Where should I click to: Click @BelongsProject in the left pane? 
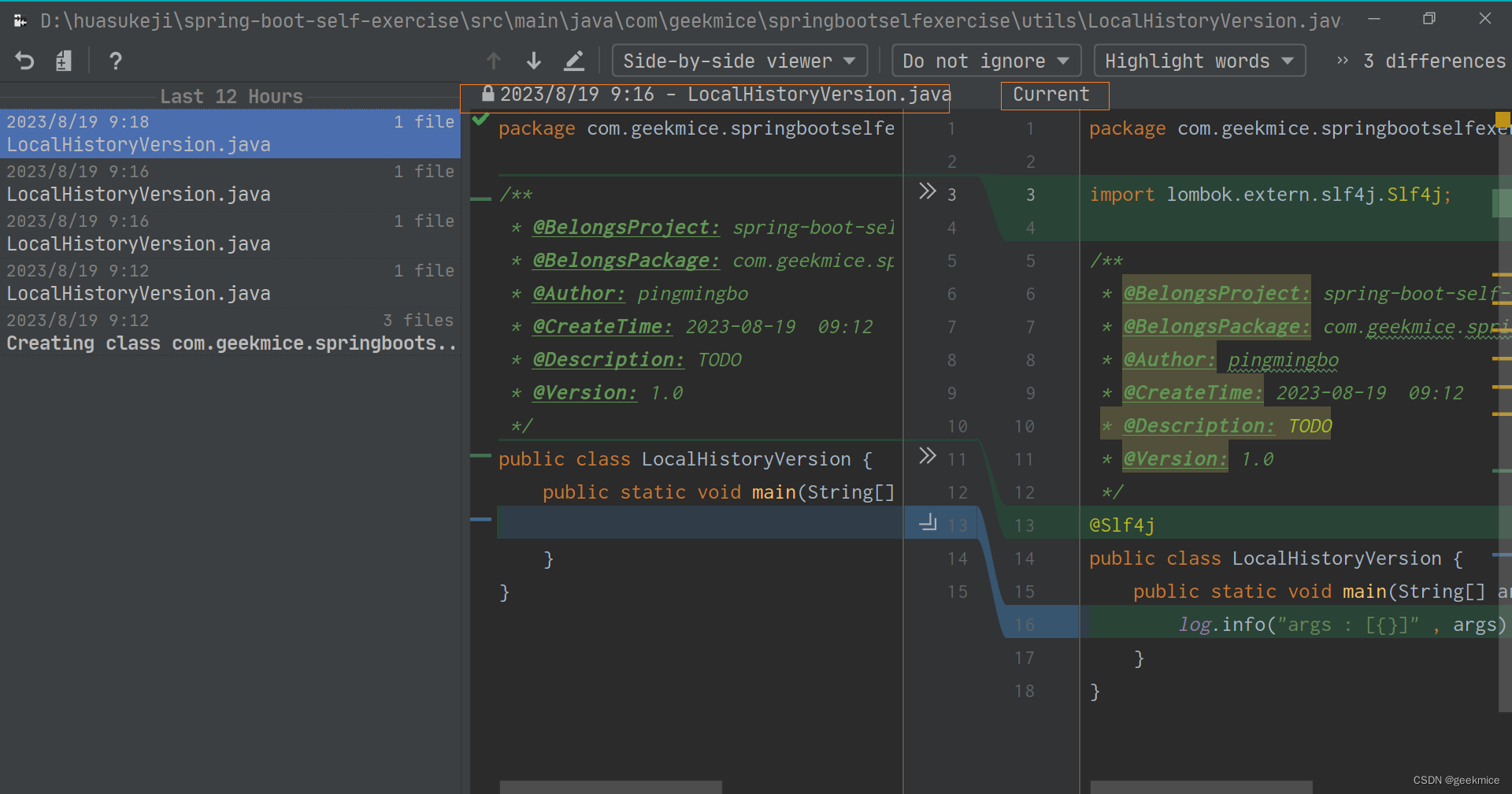626,228
